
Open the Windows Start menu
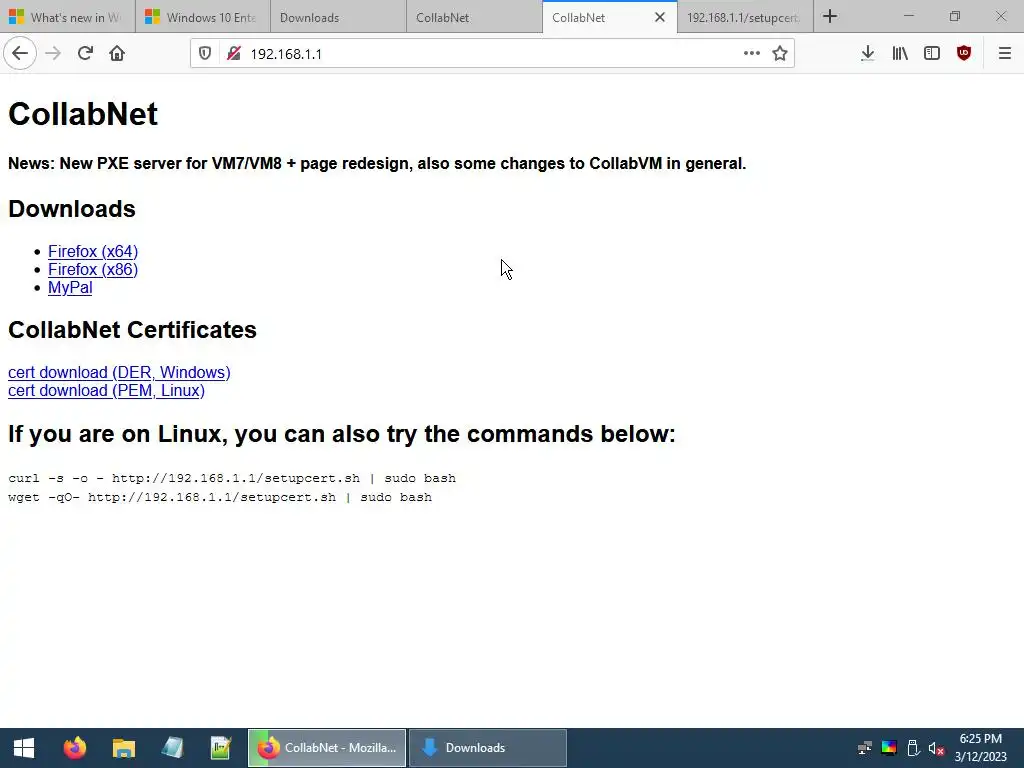point(24,748)
